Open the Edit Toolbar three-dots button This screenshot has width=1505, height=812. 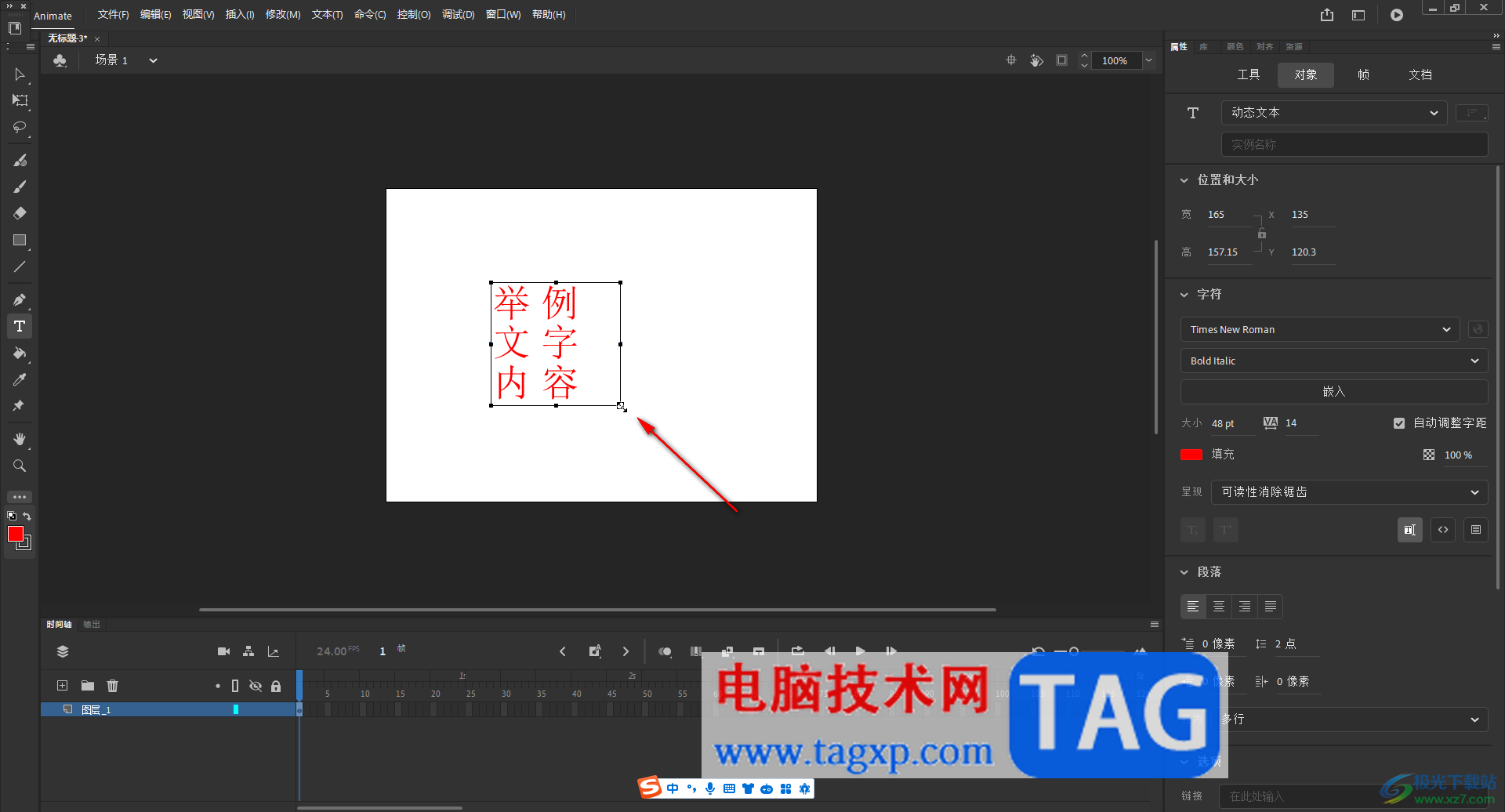(20, 497)
